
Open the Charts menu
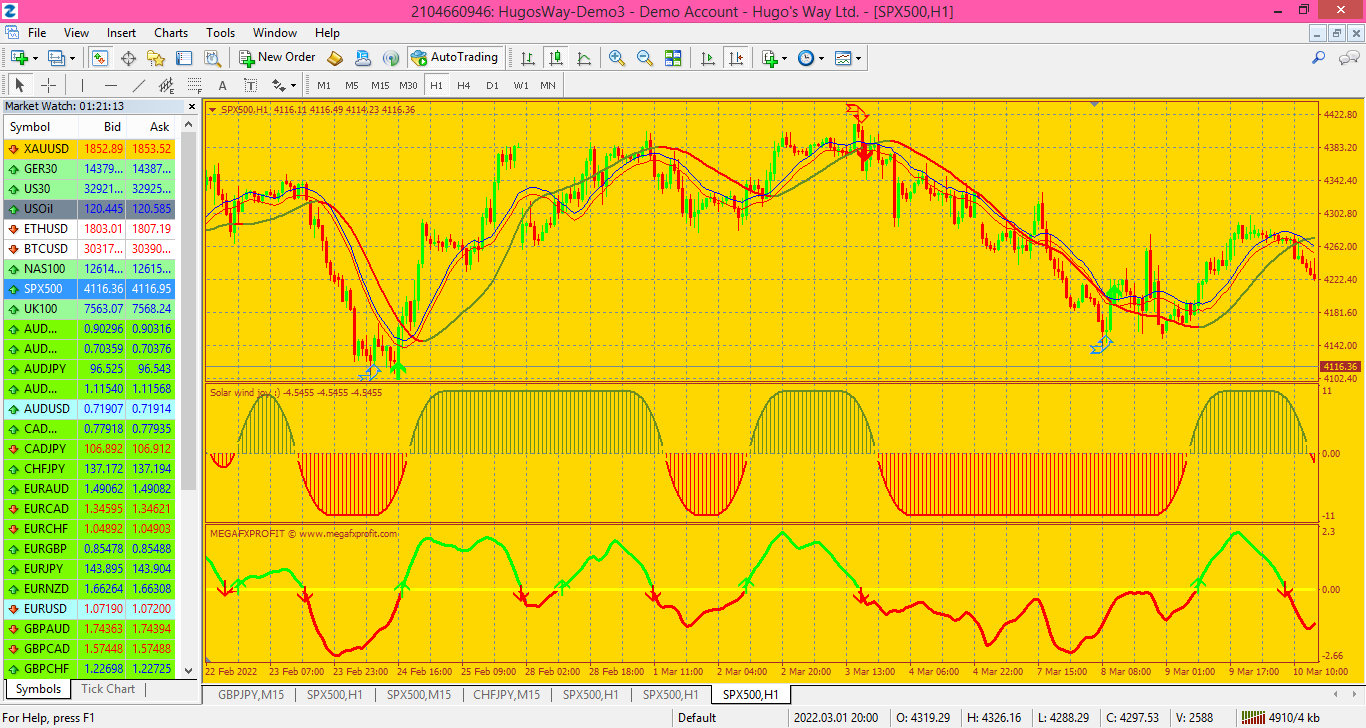(171, 32)
